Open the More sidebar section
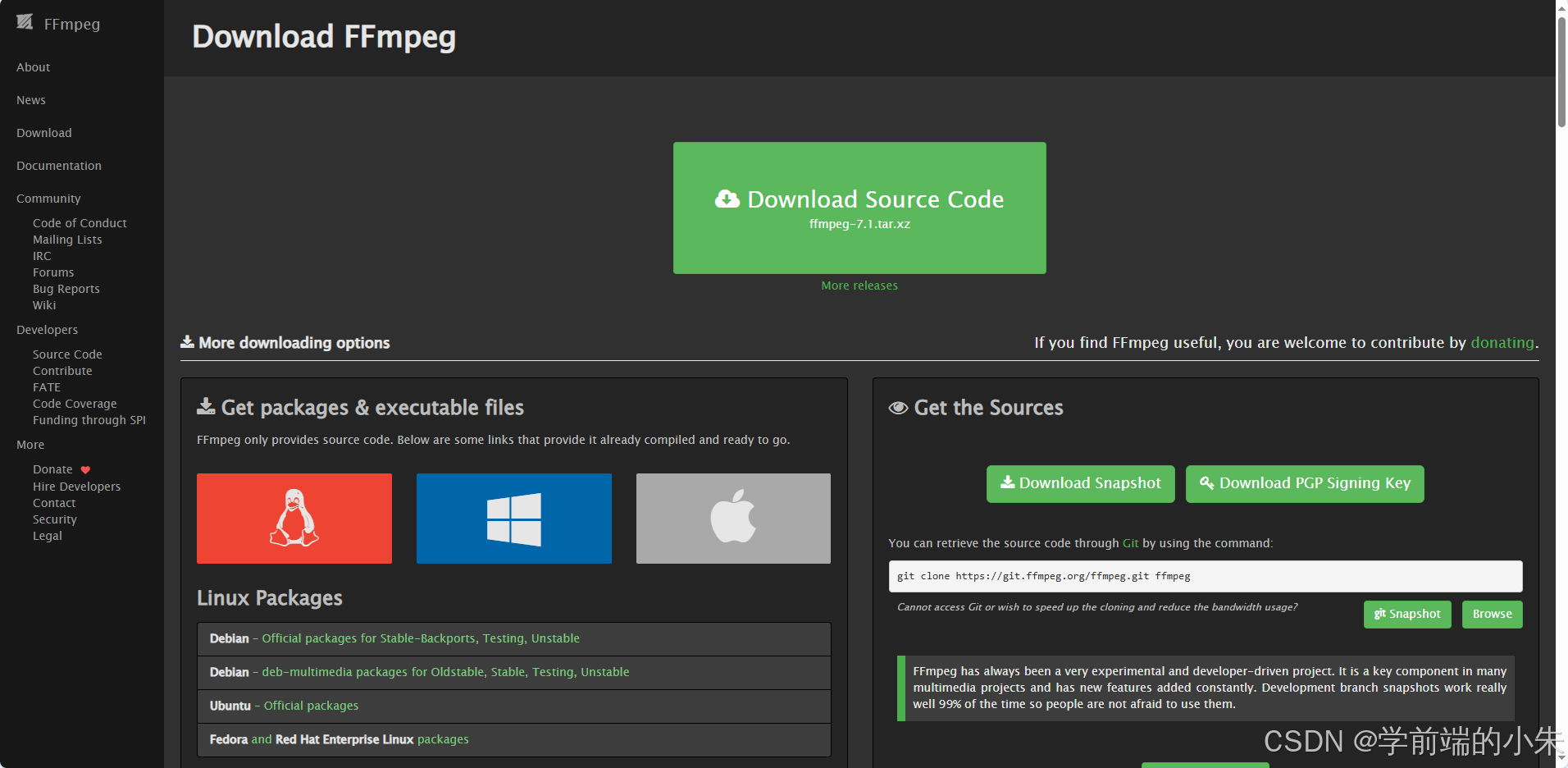Screen dimensions: 1568x768 pos(30,445)
